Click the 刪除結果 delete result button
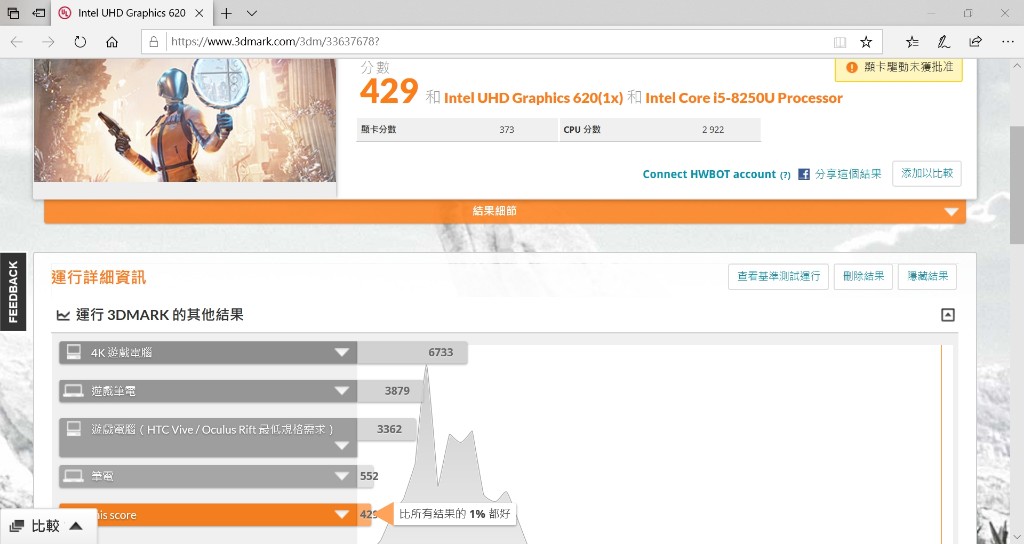The height and width of the screenshot is (544, 1024). pyautogui.click(x=863, y=277)
